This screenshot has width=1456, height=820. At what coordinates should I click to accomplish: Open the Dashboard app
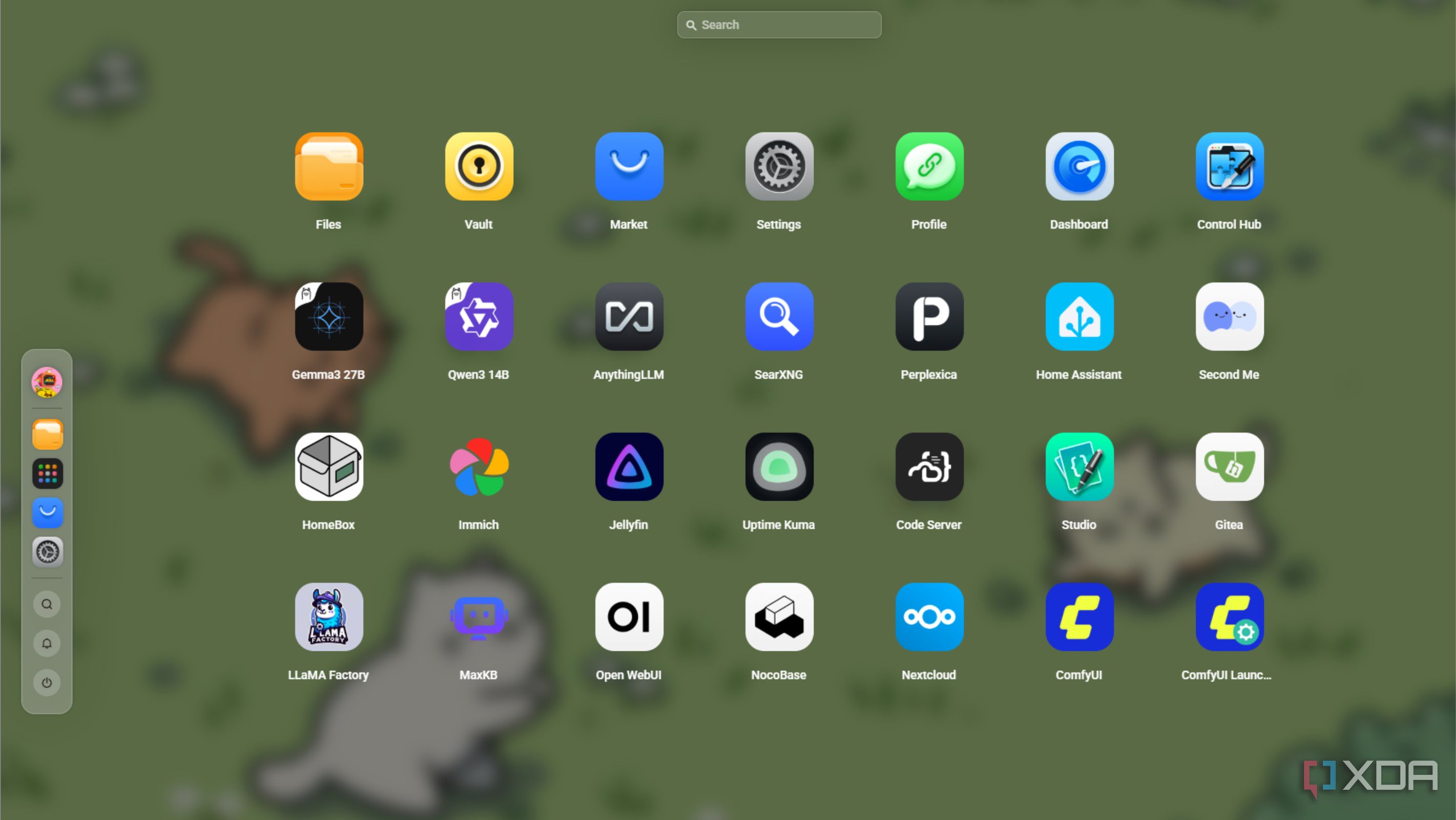coord(1079,166)
